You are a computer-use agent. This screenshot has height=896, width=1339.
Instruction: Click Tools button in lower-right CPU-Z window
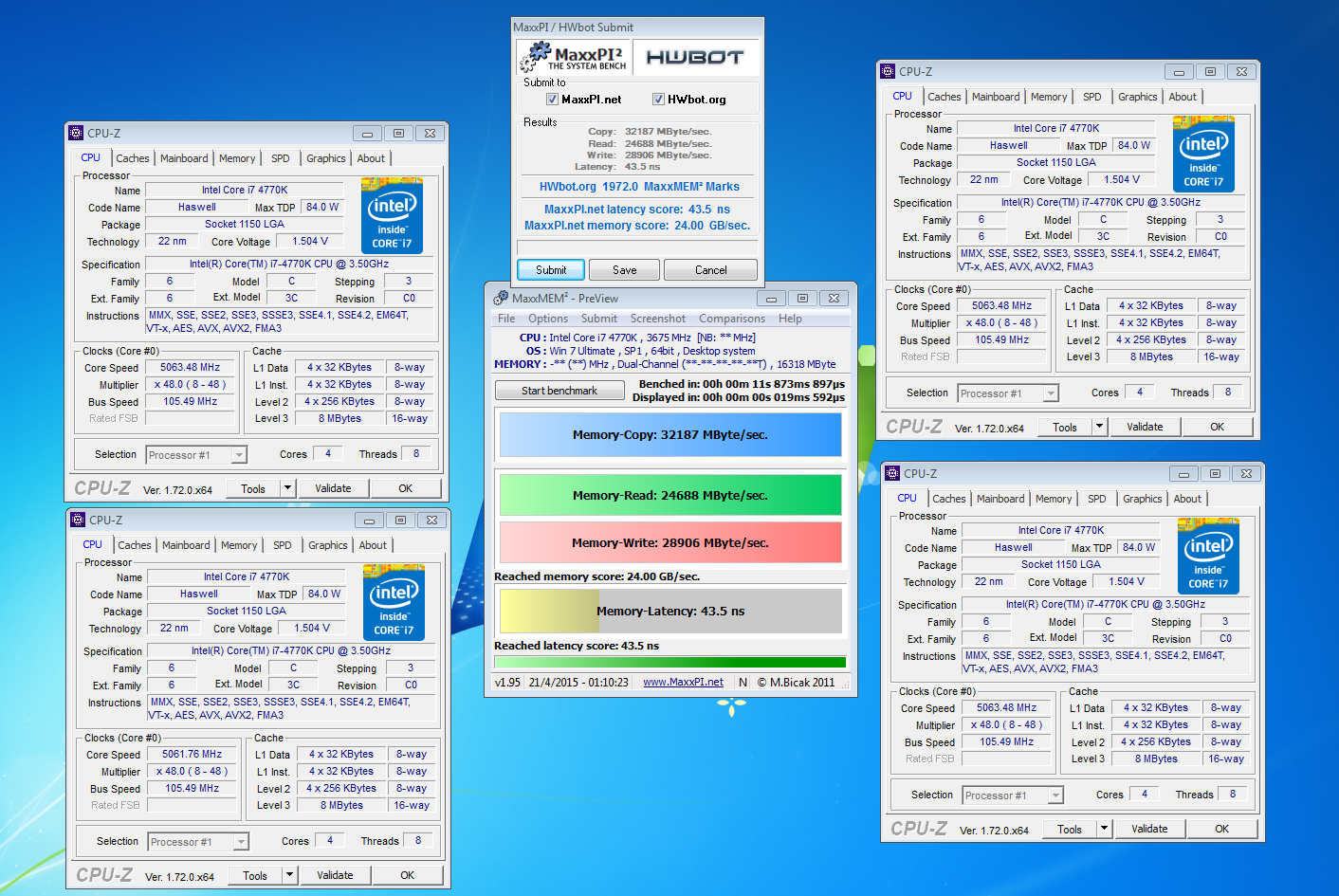click(x=1070, y=829)
